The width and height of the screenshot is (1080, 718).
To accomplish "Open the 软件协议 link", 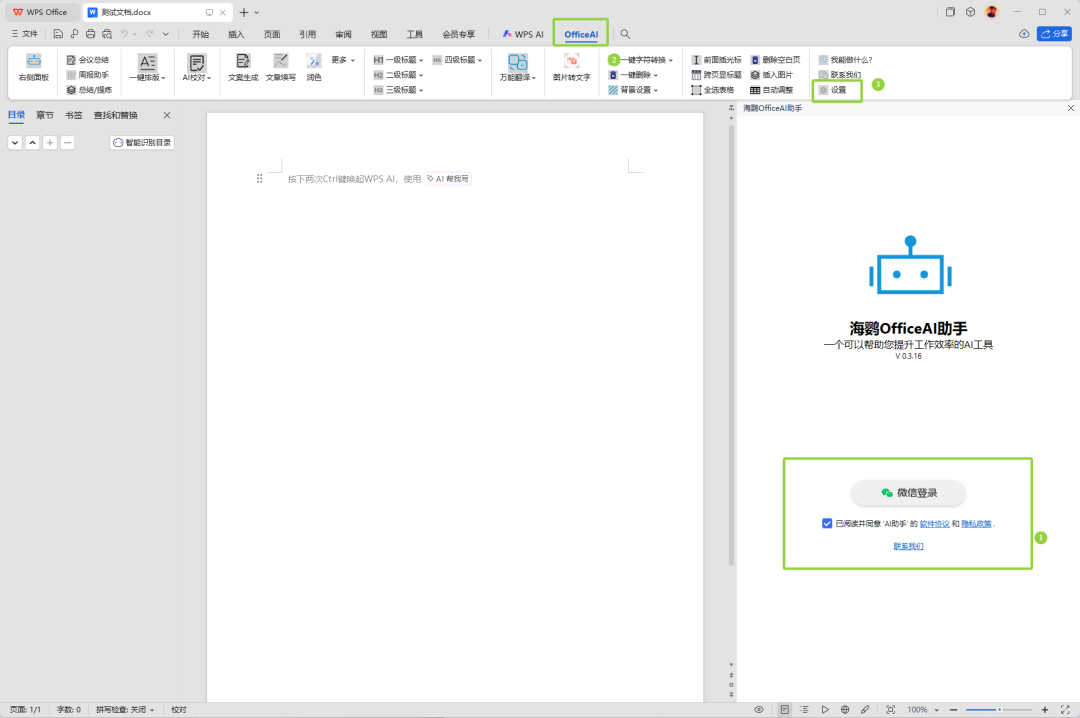I will [x=935, y=524].
